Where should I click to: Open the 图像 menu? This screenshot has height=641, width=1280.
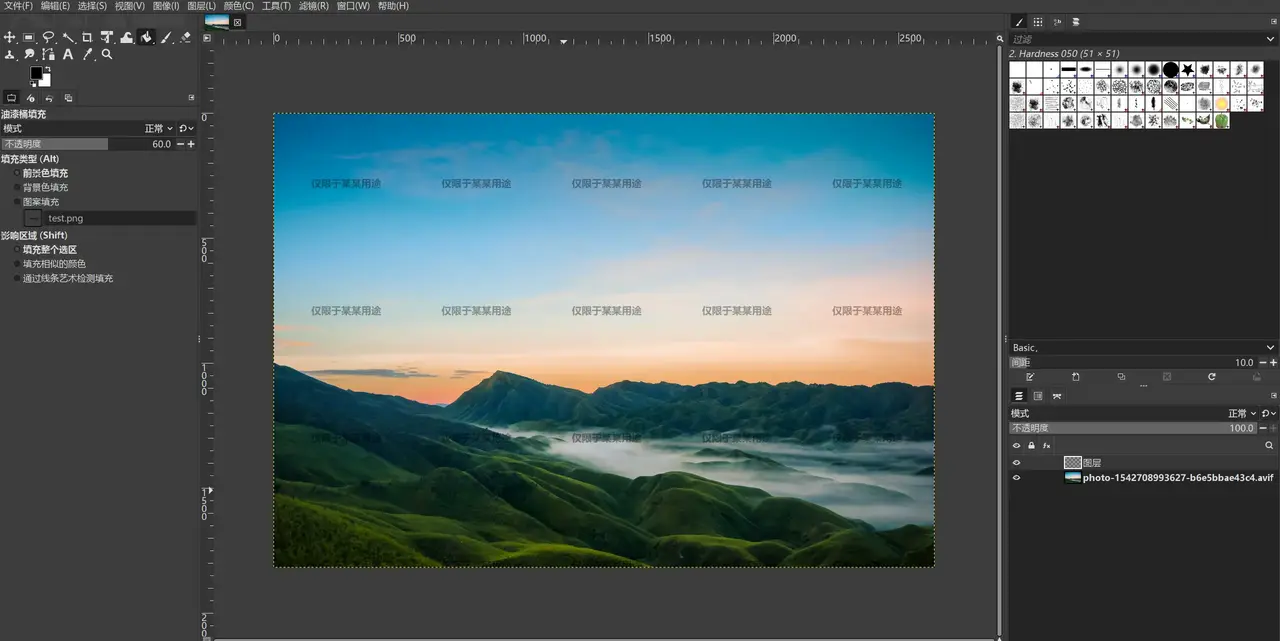(x=165, y=6)
